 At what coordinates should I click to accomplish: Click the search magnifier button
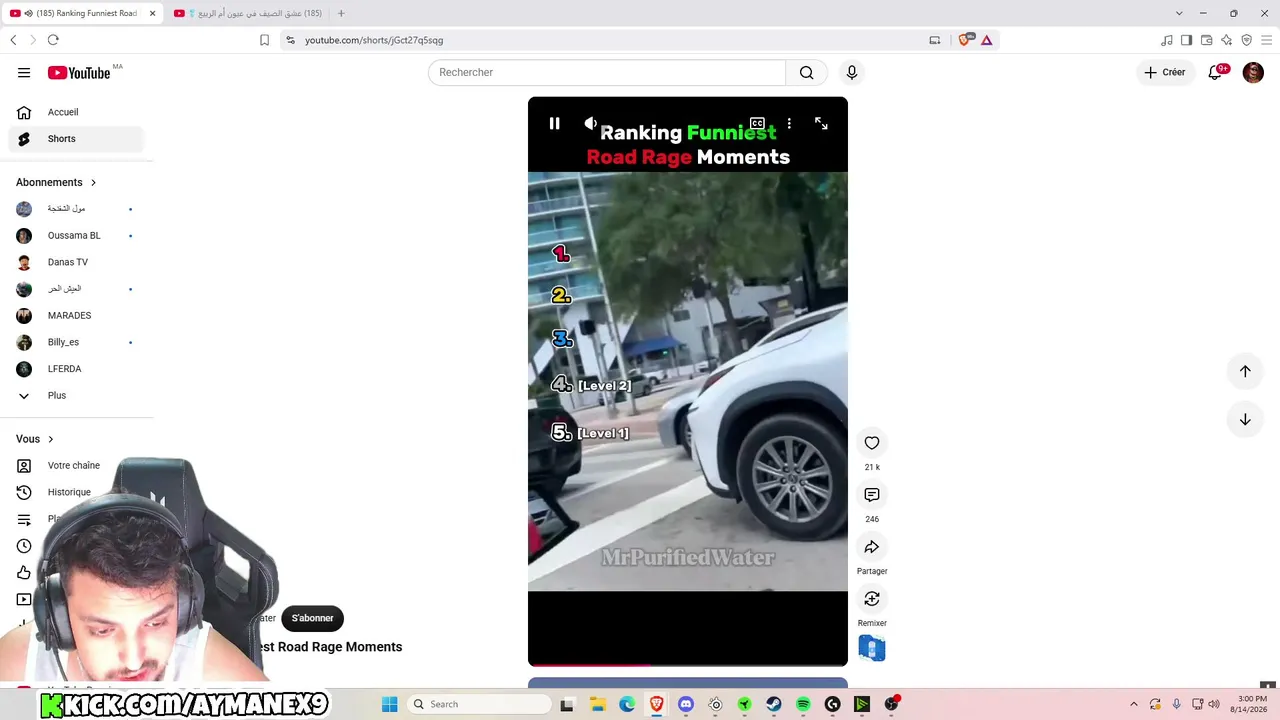click(806, 72)
